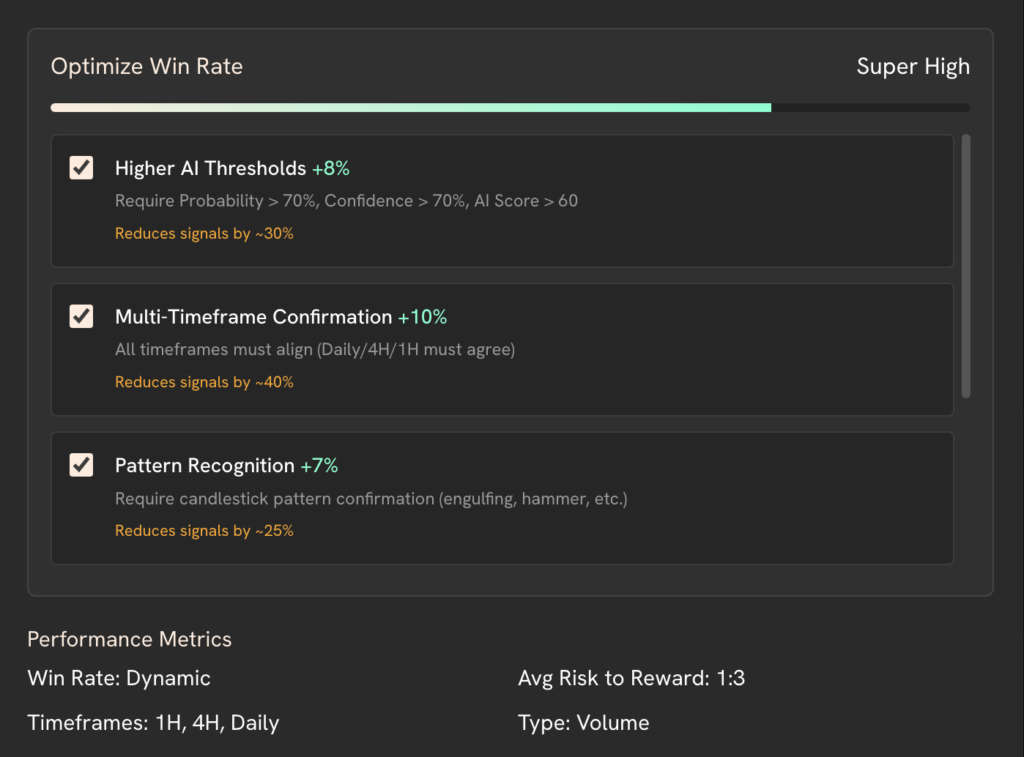
Task: Click the "Reduces signals by ~30%" warning
Action: [x=204, y=233]
